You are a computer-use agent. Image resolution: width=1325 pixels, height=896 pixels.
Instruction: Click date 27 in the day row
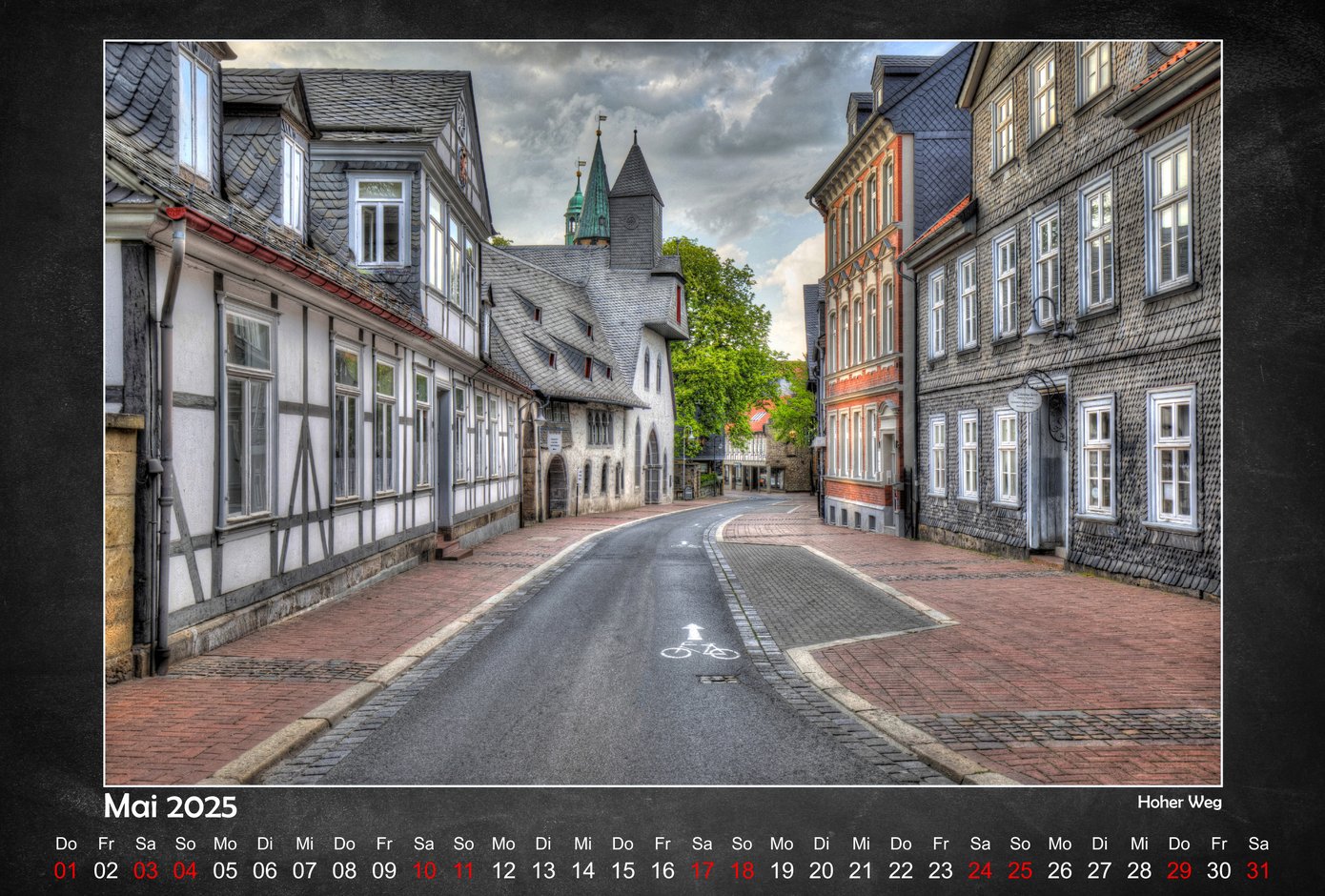tap(1100, 870)
